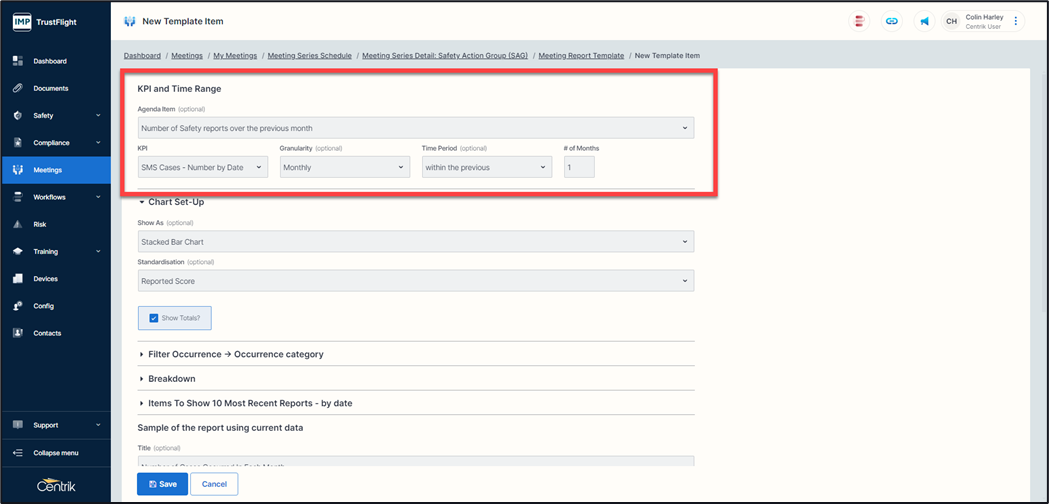Screen dimensions: 1049x504
Task: Click the Dashboard icon in sidebar
Action: point(18,61)
